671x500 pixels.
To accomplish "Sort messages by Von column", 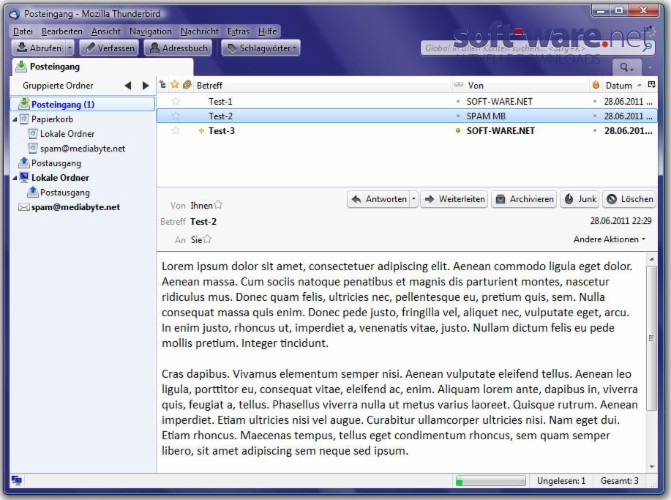I will pos(527,86).
